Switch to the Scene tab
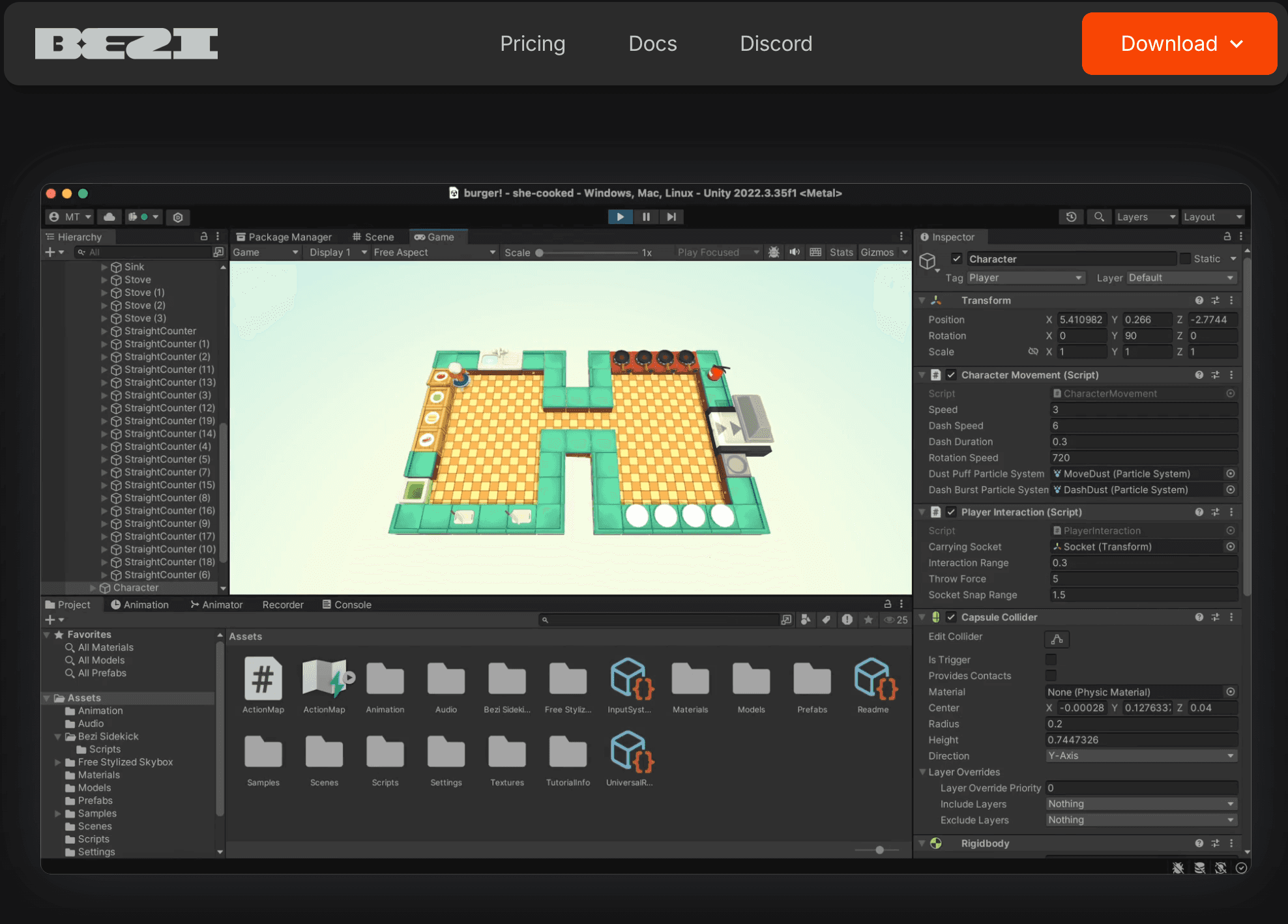The height and width of the screenshot is (924, 1288). pyautogui.click(x=373, y=237)
